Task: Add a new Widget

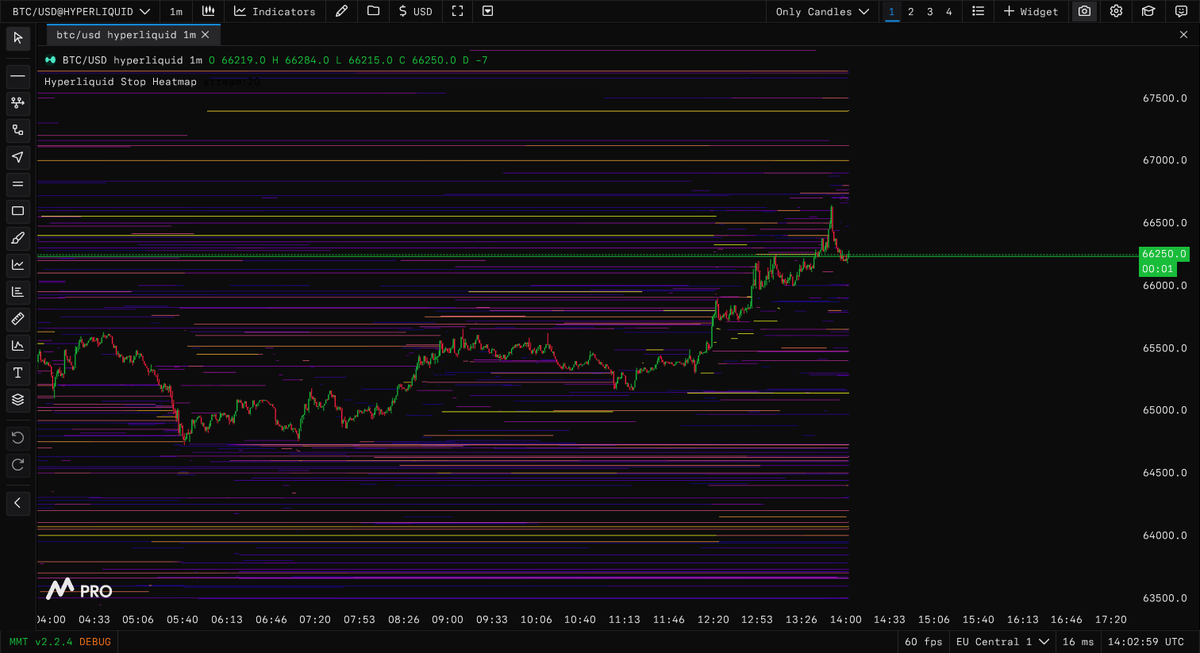Action: (1031, 12)
